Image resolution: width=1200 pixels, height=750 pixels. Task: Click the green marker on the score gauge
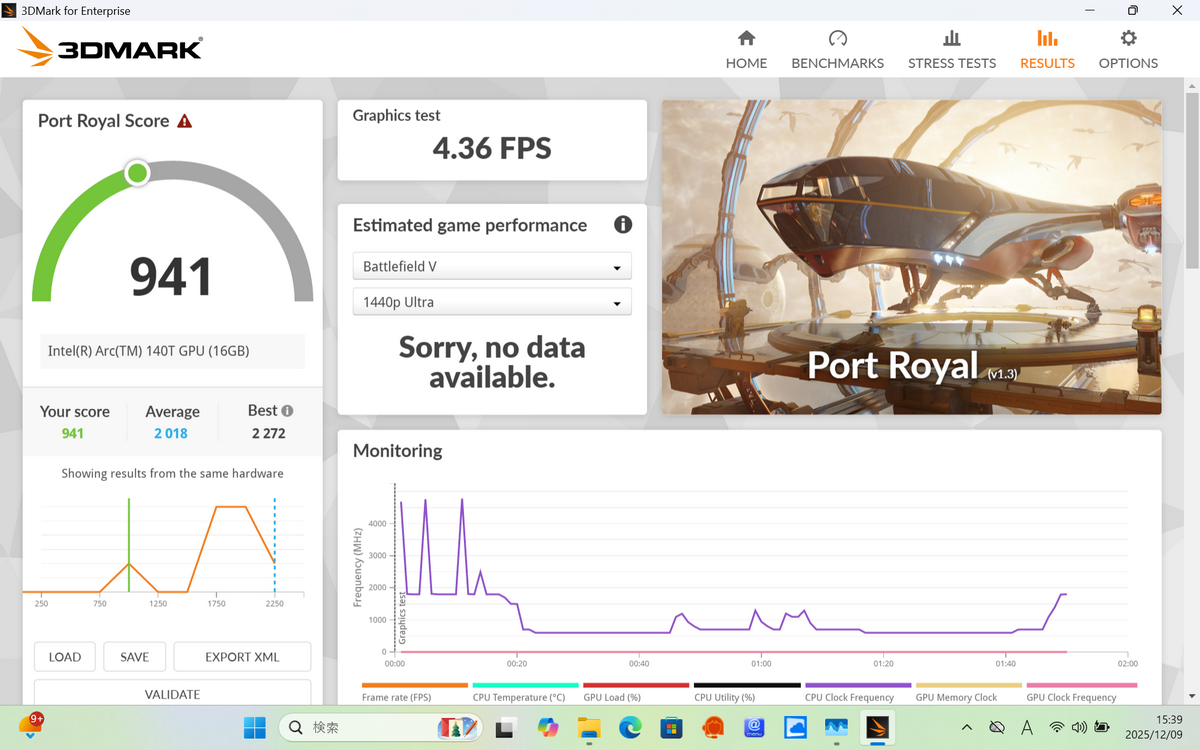point(138,174)
